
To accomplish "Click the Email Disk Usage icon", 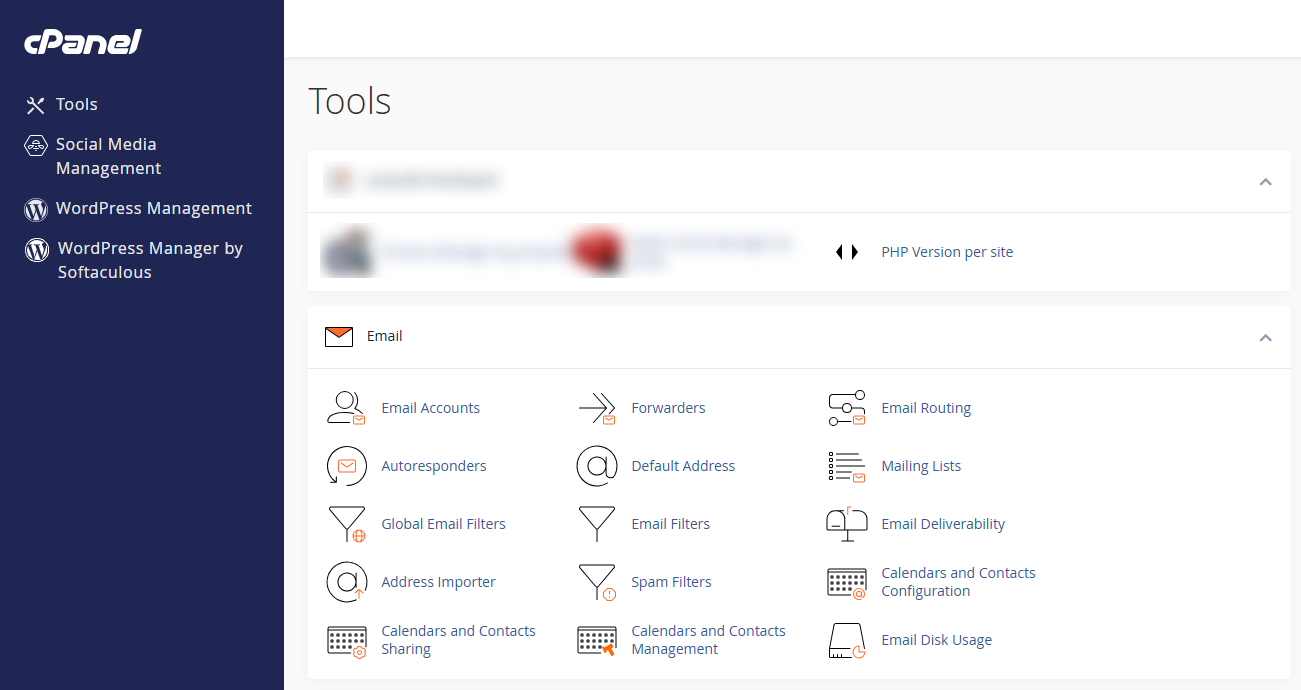I will [847, 640].
